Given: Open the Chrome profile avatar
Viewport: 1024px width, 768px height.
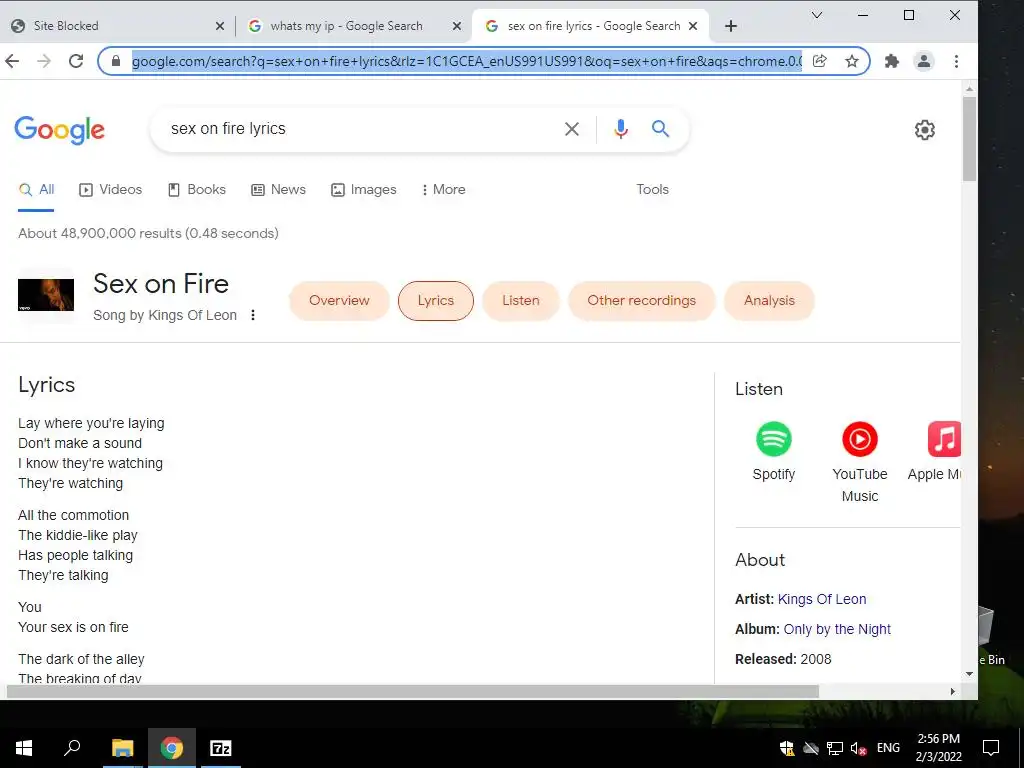Looking at the screenshot, I should [923, 61].
